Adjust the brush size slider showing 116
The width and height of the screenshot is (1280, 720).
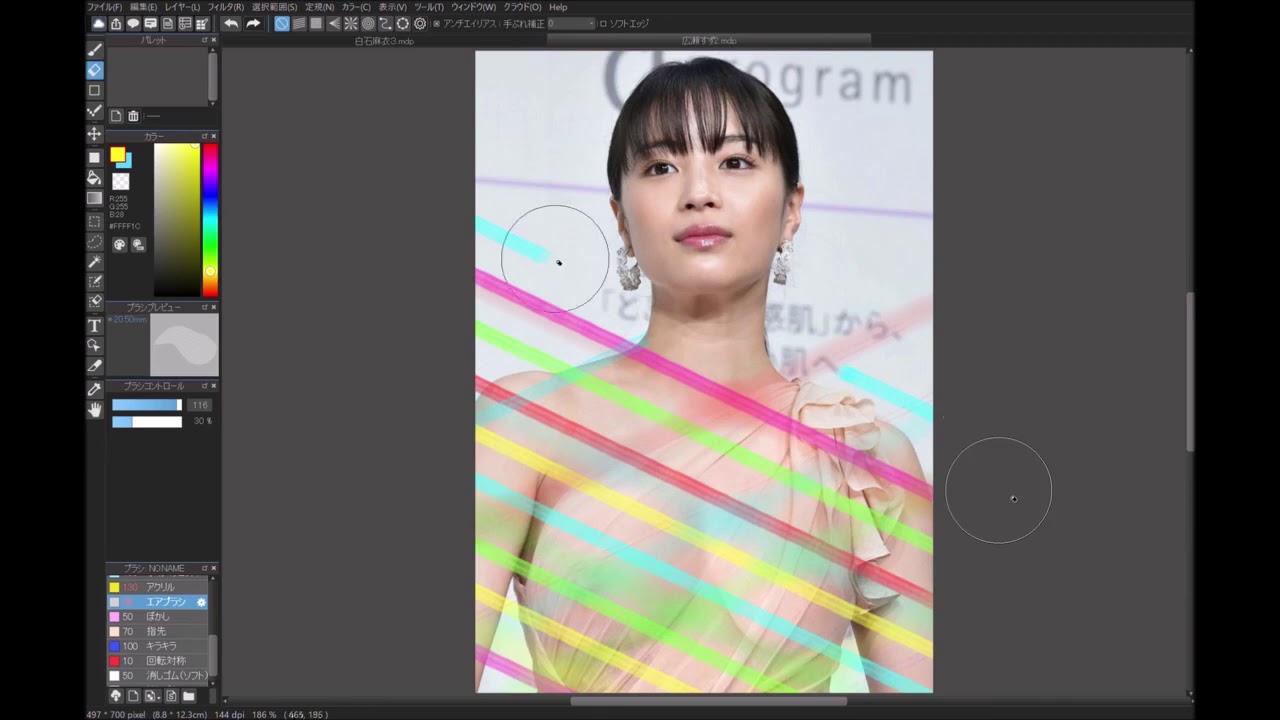pos(147,405)
